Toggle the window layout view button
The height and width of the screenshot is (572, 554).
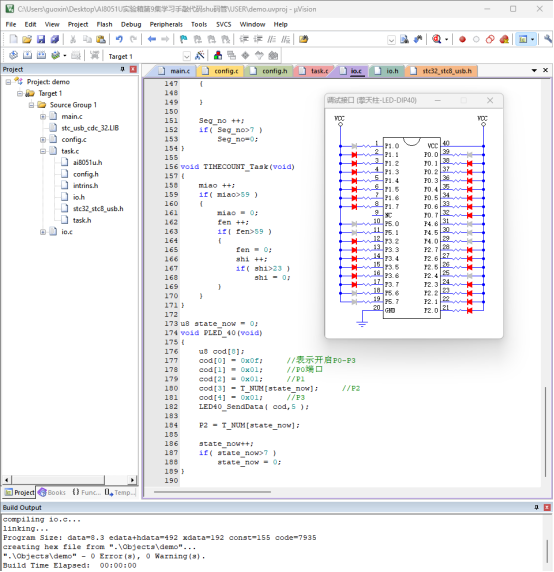[x=523, y=39]
